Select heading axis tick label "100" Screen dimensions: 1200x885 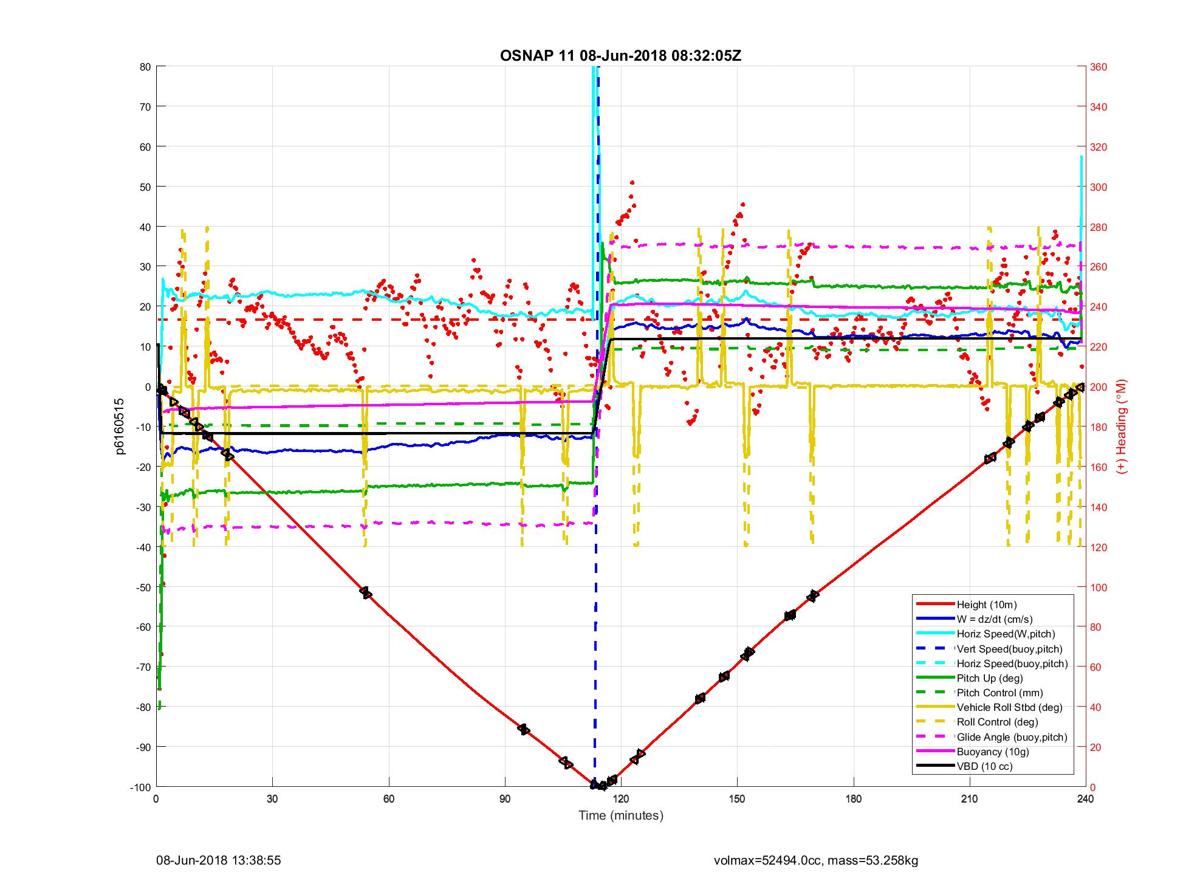tap(1100, 587)
